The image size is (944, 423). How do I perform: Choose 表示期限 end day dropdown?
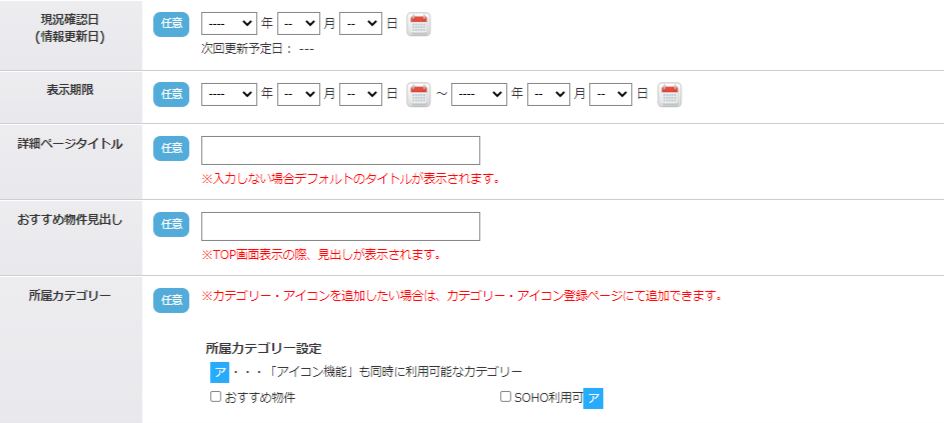pyautogui.click(x=610, y=94)
